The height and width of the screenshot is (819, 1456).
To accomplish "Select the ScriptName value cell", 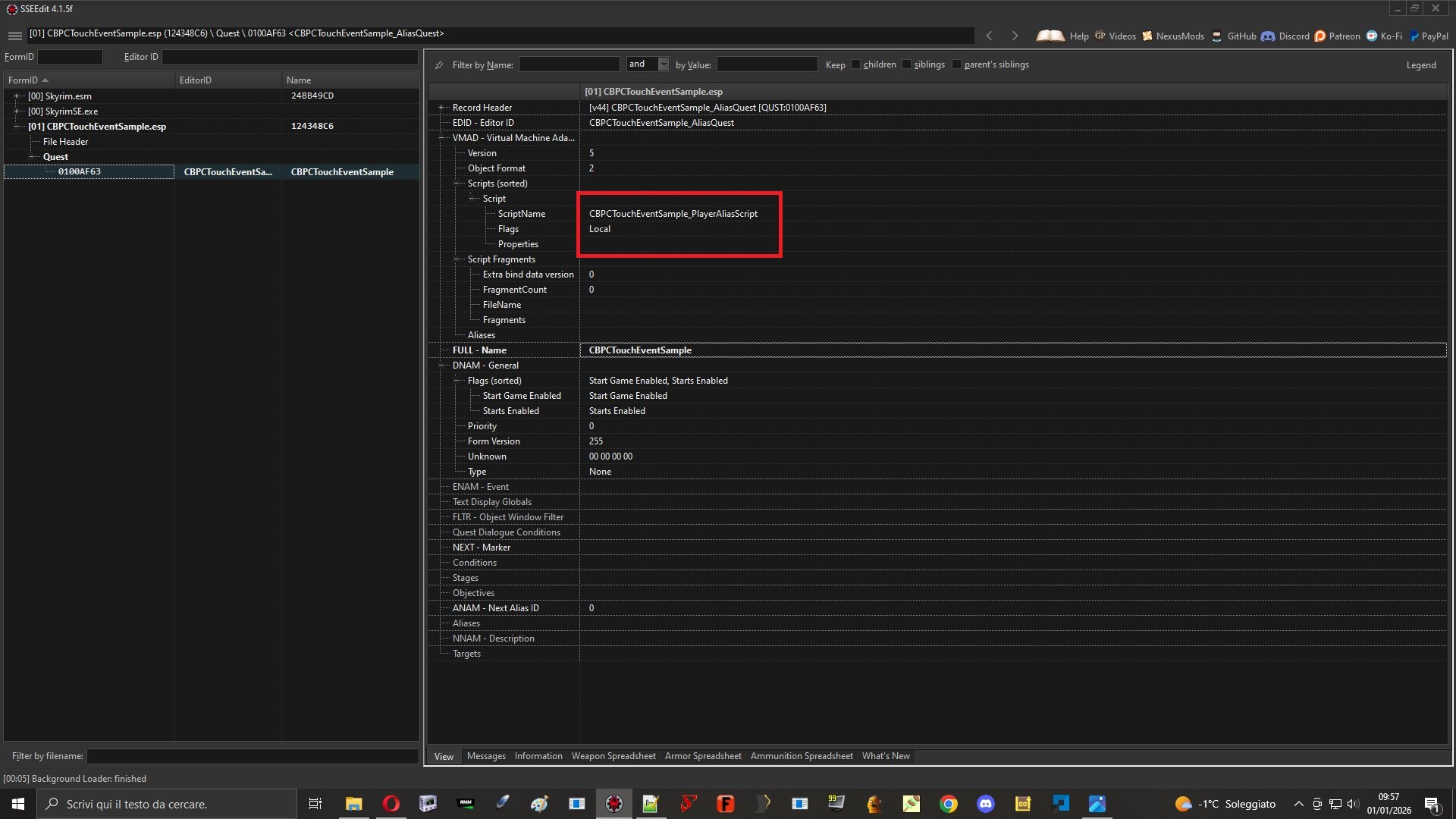I will tap(1013, 214).
